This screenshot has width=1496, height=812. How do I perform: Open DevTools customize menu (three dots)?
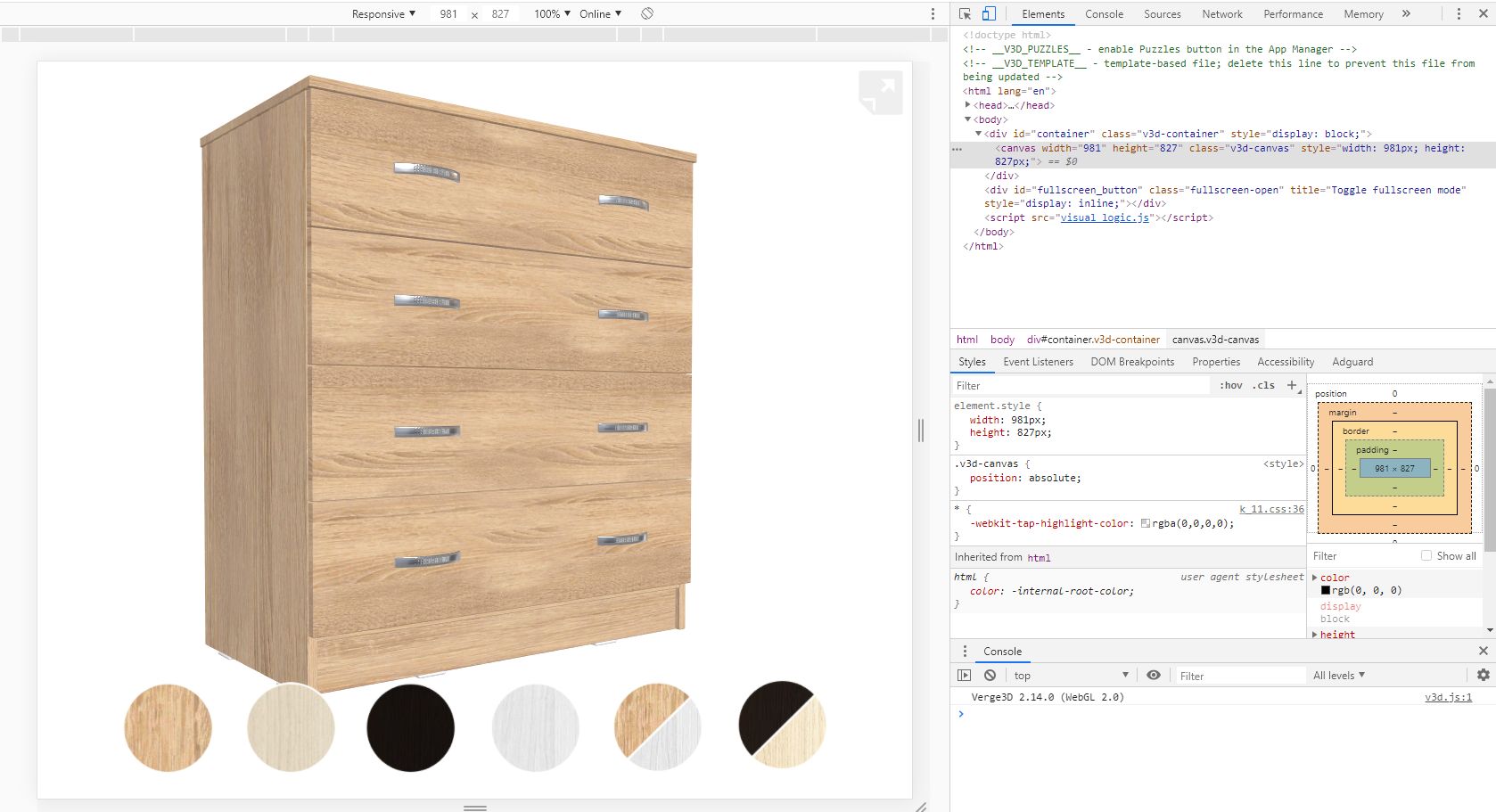(x=1459, y=13)
